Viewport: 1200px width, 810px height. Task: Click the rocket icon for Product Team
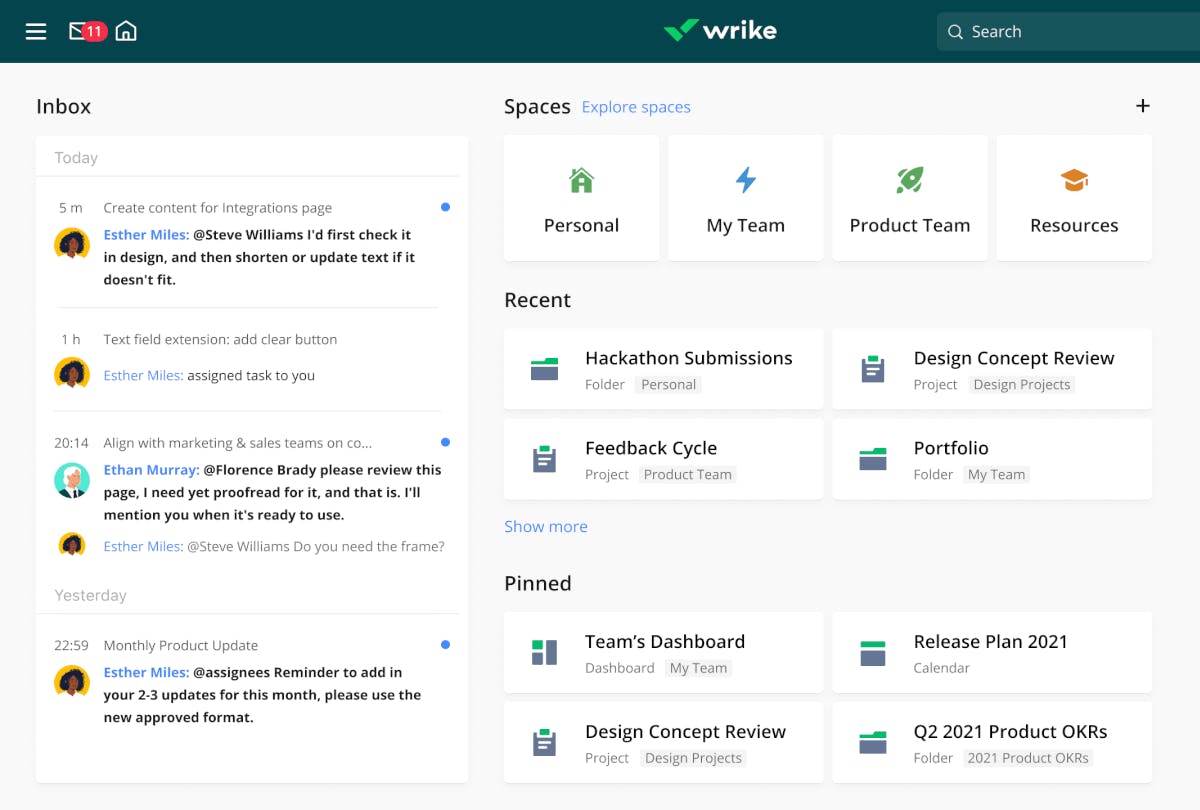[909, 180]
